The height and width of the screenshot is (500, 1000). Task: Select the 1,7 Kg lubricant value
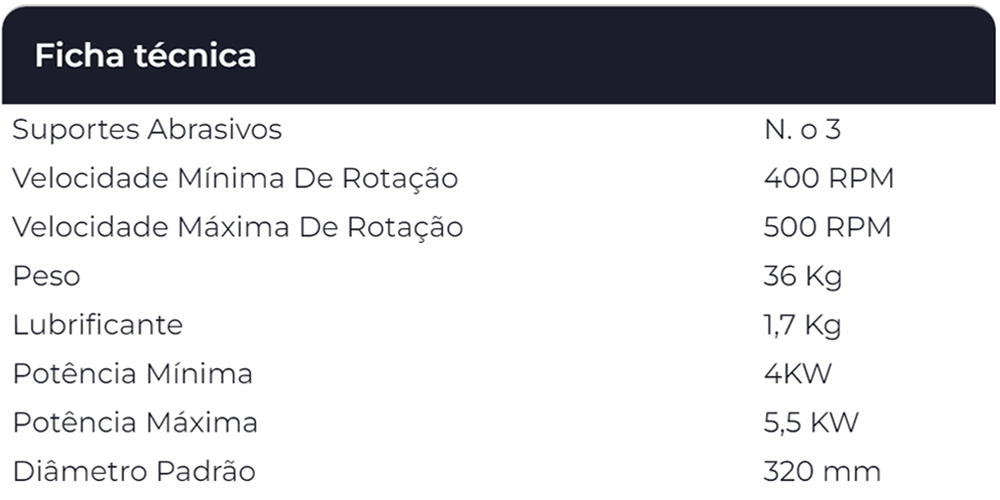tap(802, 325)
